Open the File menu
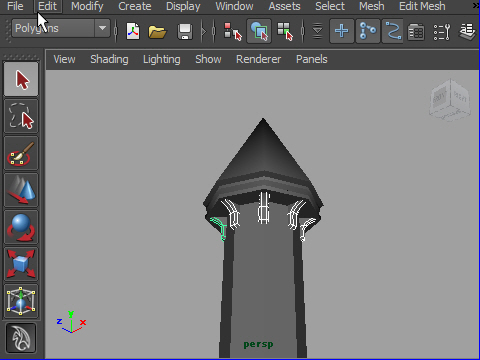This screenshot has height=360, width=480. coord(15,6)
